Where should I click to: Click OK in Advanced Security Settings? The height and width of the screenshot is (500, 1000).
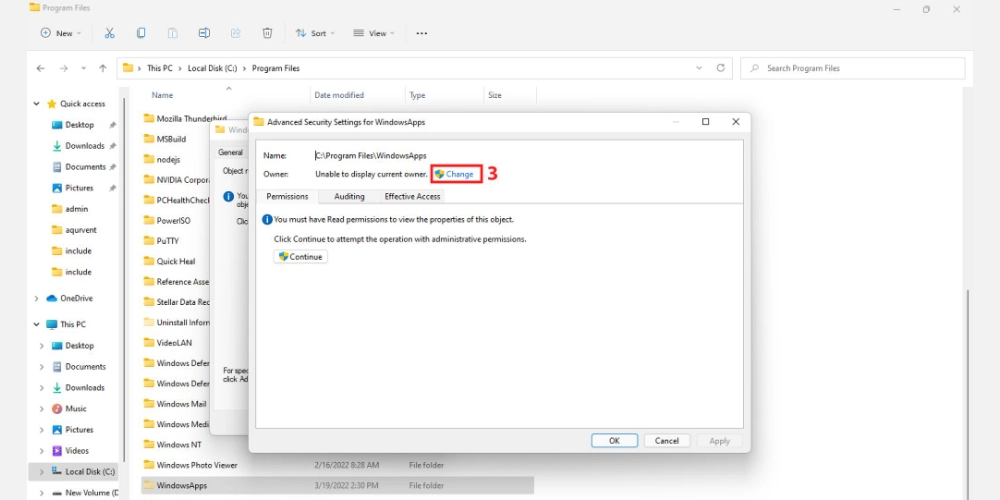click(x=614, y=441)
